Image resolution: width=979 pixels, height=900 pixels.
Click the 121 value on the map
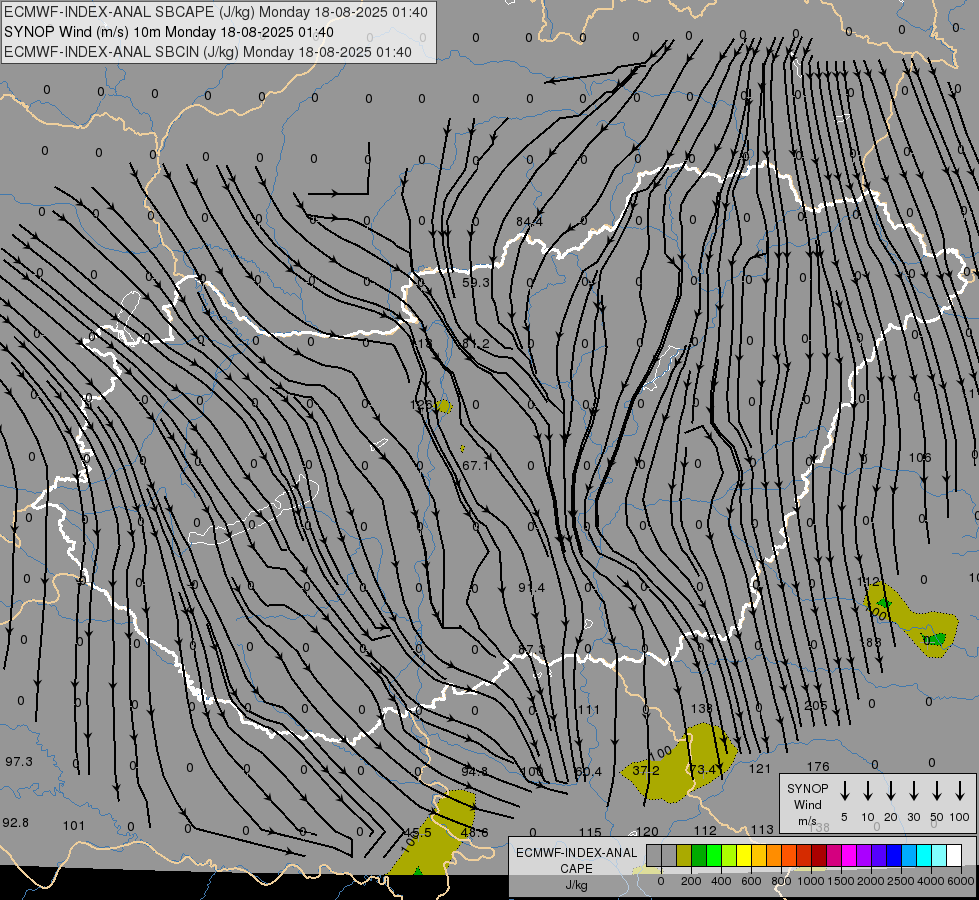tap(760, 769)
